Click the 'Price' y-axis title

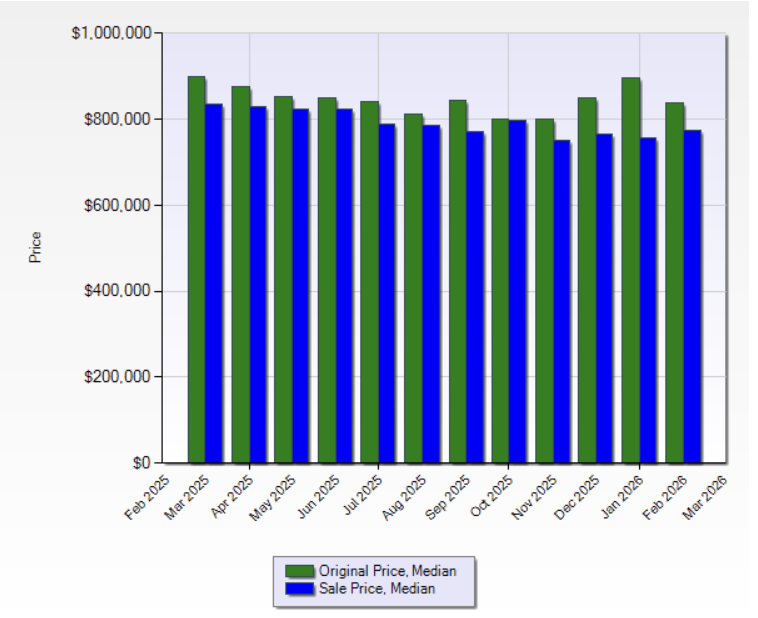click(36, 247)
